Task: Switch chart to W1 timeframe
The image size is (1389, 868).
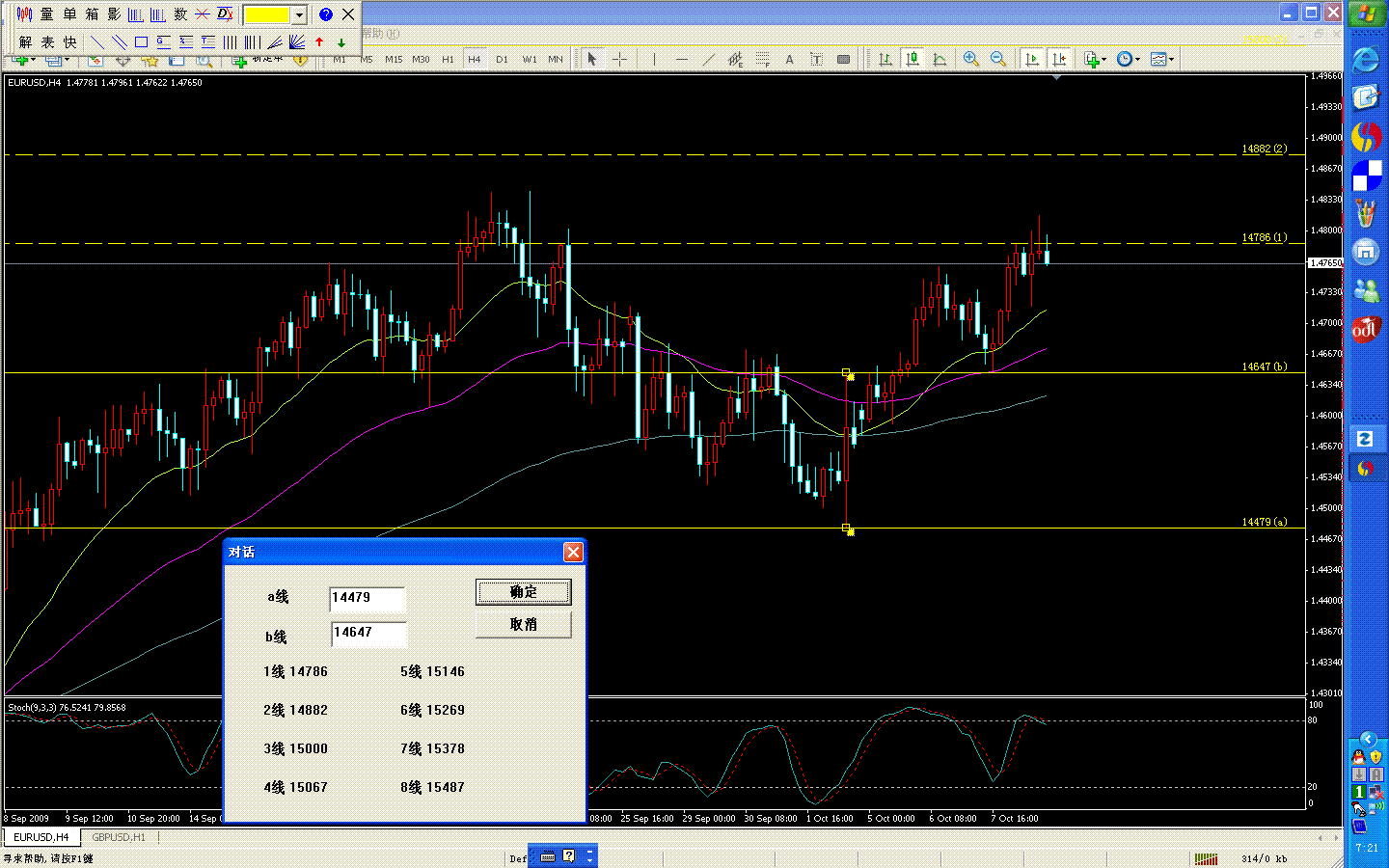Action: pyautogui.click(x=530, y=60)
